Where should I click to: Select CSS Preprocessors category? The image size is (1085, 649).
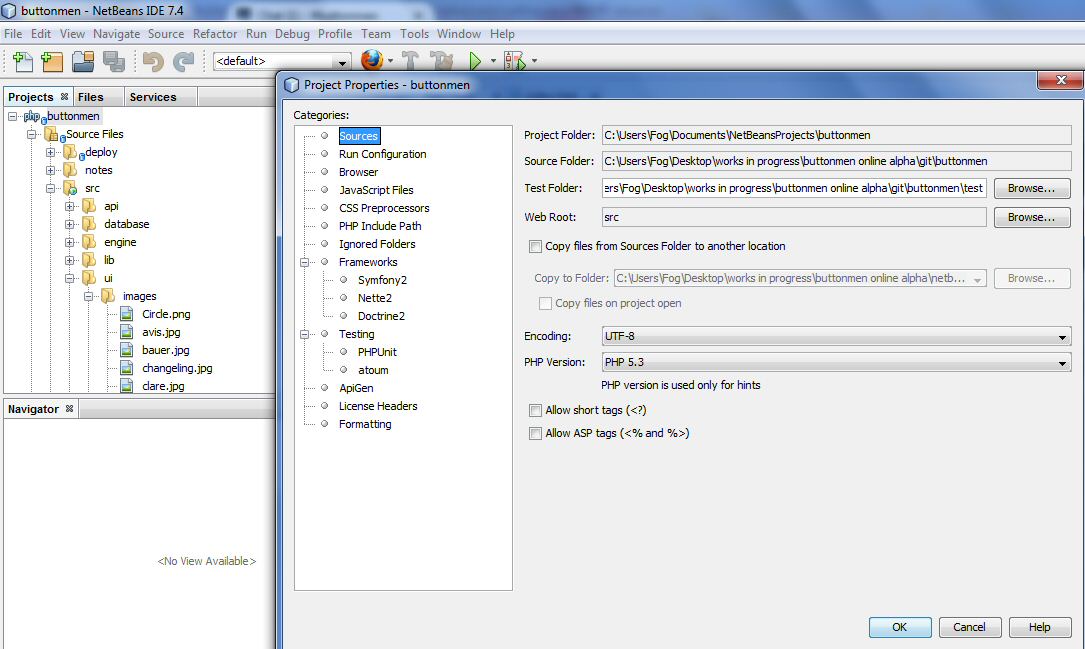coord(384,208)
